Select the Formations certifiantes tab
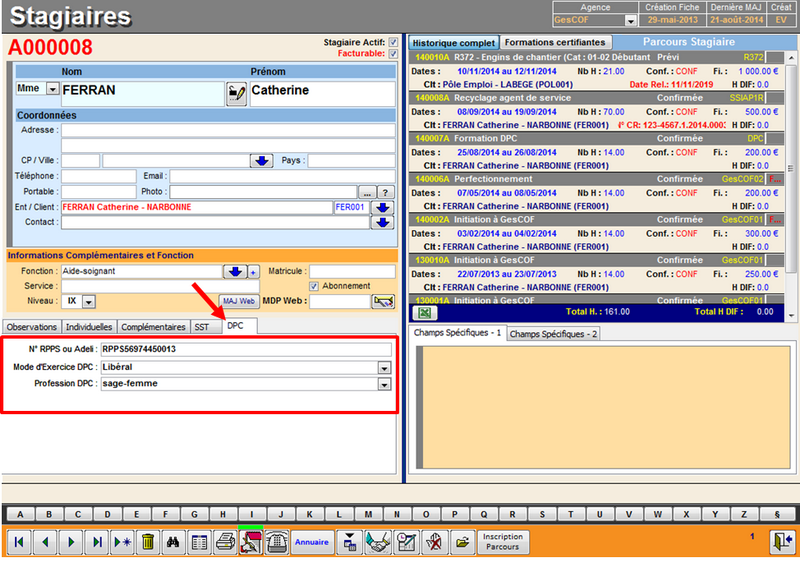 pos(554,43)
